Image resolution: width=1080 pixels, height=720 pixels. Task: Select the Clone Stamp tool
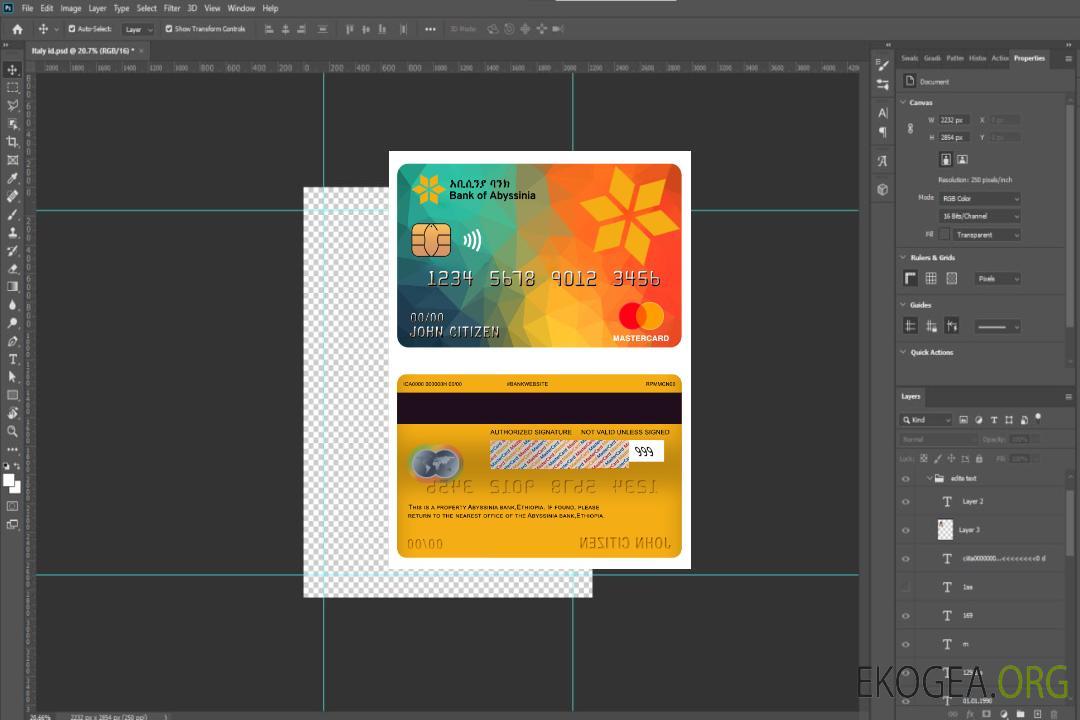12,232
